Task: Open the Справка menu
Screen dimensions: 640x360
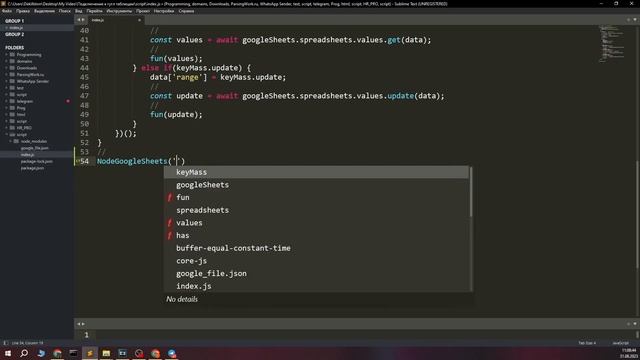Action: [x=187, y=11]
